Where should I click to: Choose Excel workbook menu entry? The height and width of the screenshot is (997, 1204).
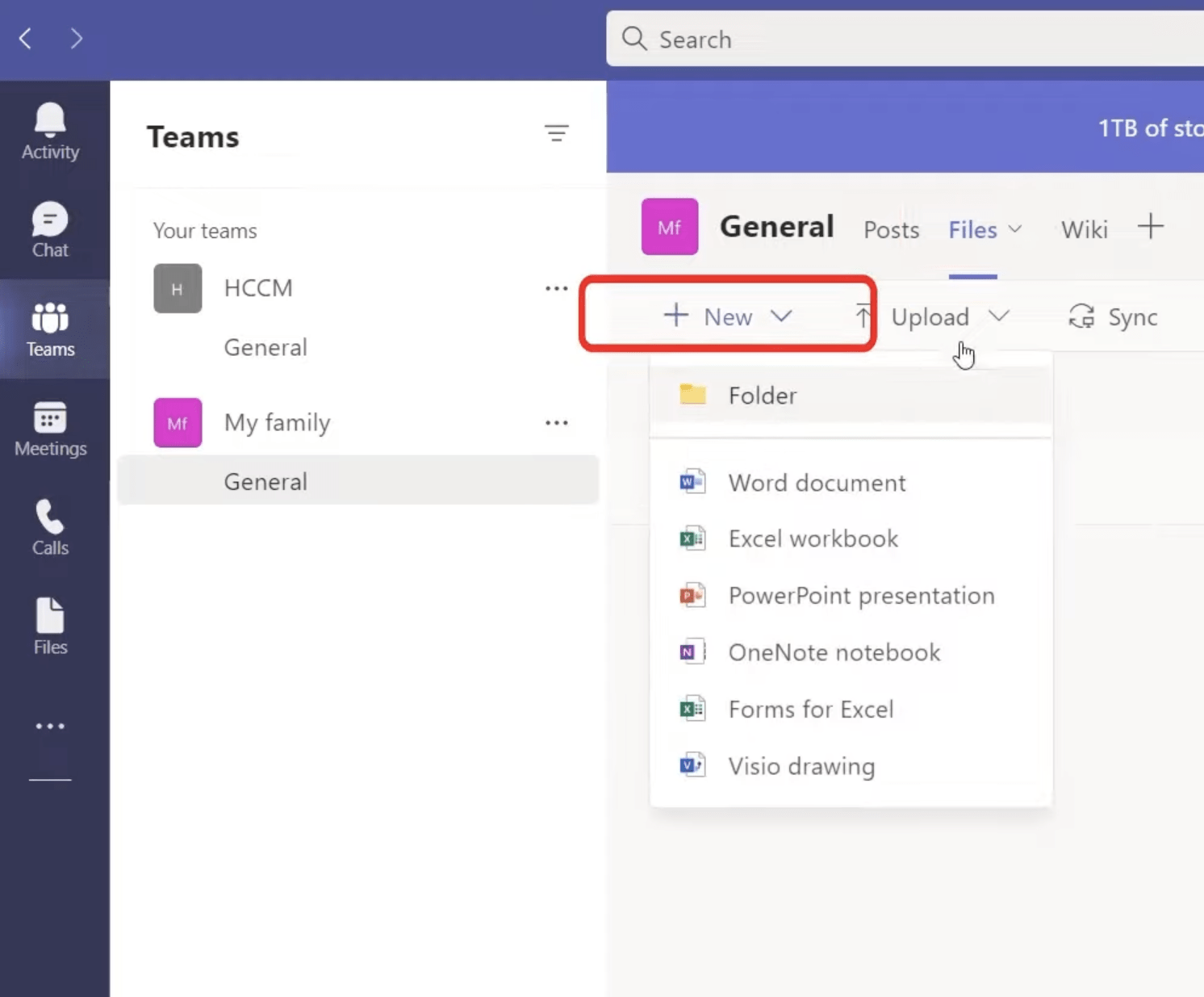(851, 538)
